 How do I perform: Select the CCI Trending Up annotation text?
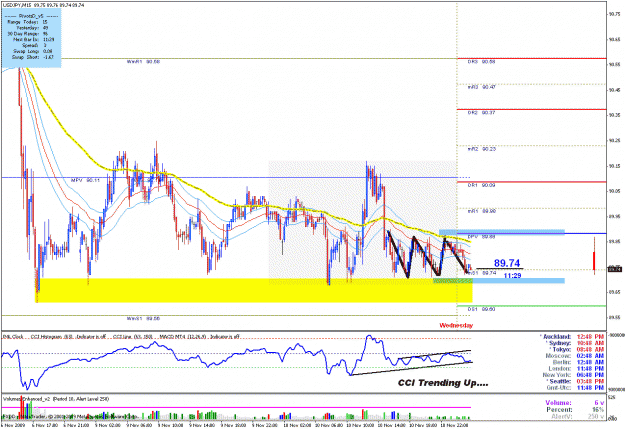pyautogui.click(x=443, y=383)
